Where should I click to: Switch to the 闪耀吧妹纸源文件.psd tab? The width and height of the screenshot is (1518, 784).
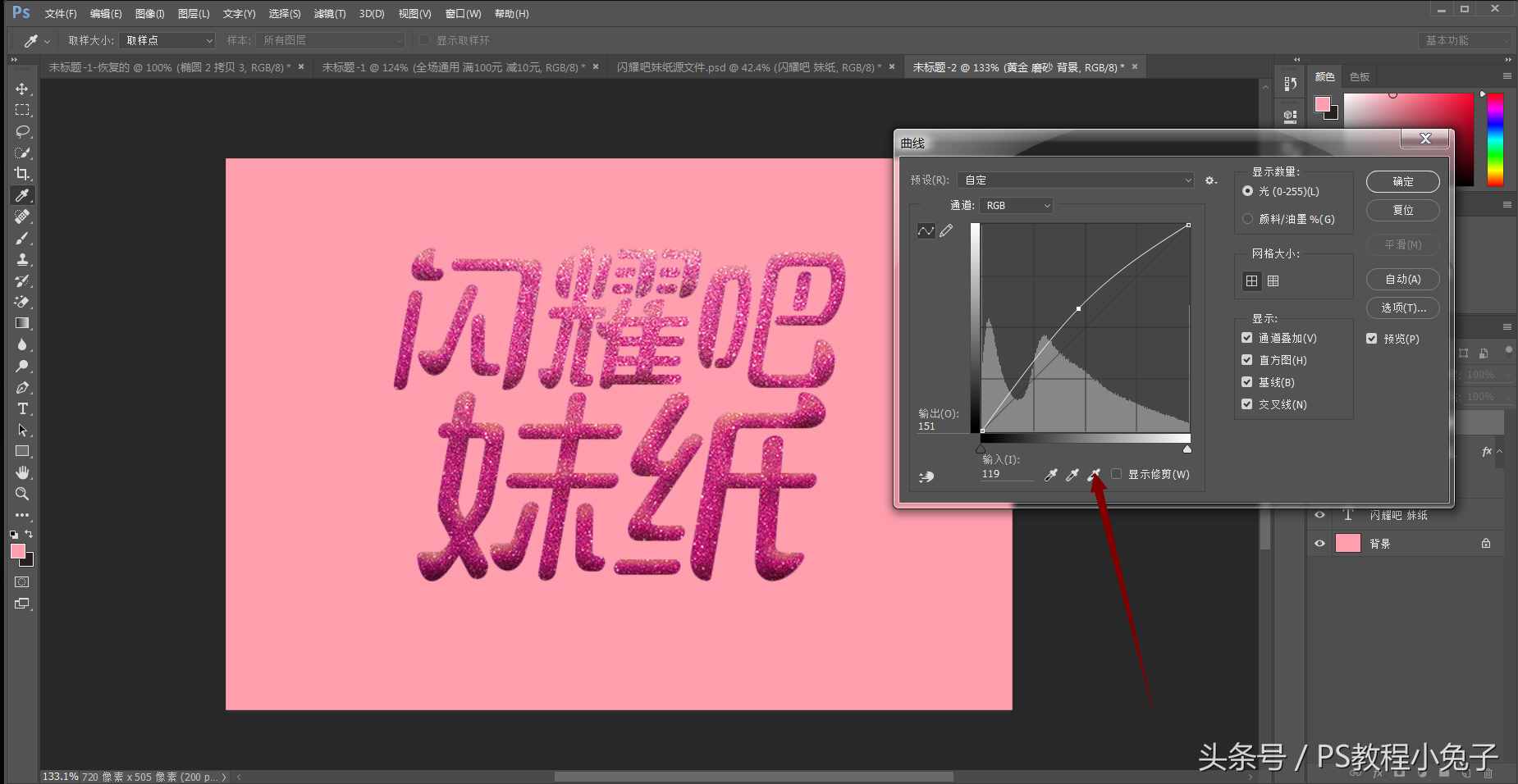click(747, 66)
